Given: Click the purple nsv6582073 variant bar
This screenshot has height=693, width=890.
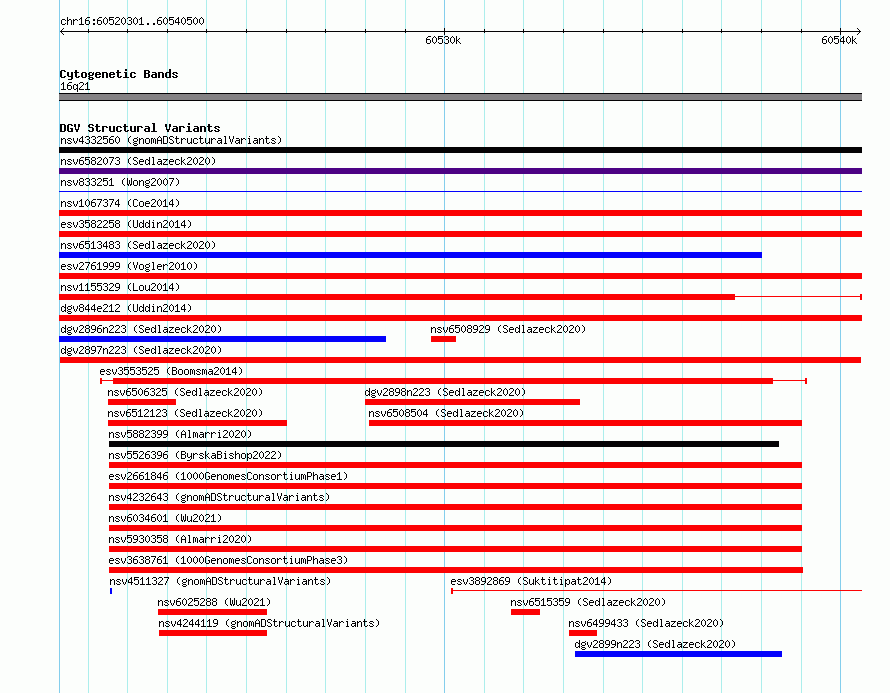Looking at the screenshot, I should click(x=460, y=171).
